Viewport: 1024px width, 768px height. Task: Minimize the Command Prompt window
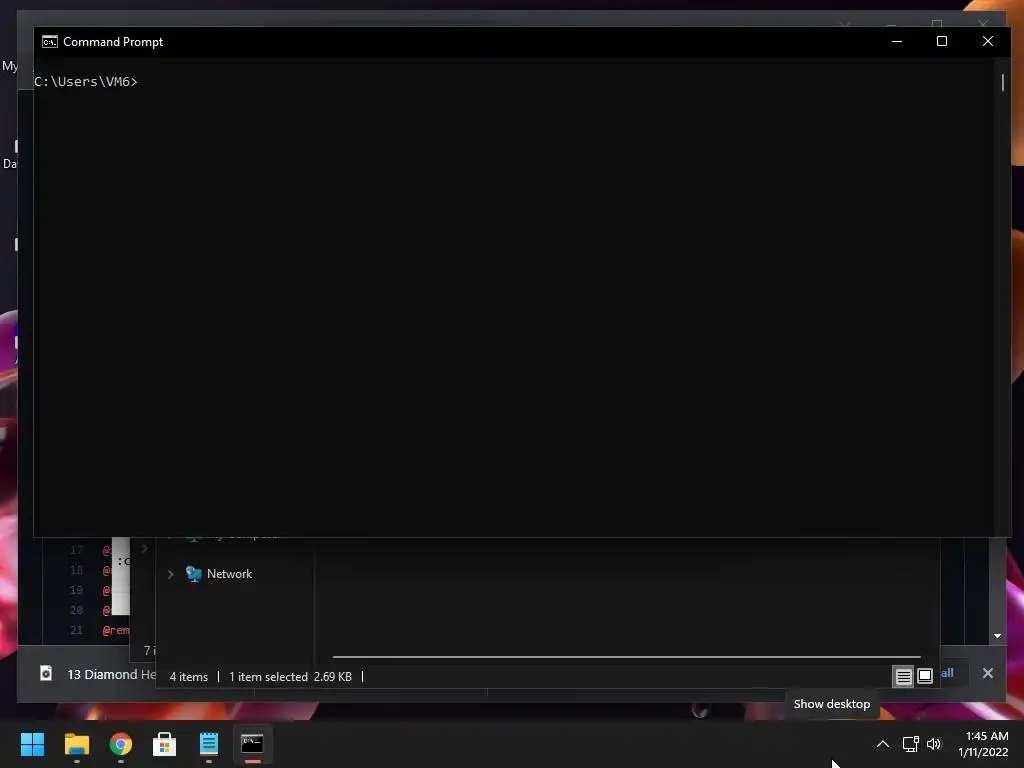tap(897, 41)
